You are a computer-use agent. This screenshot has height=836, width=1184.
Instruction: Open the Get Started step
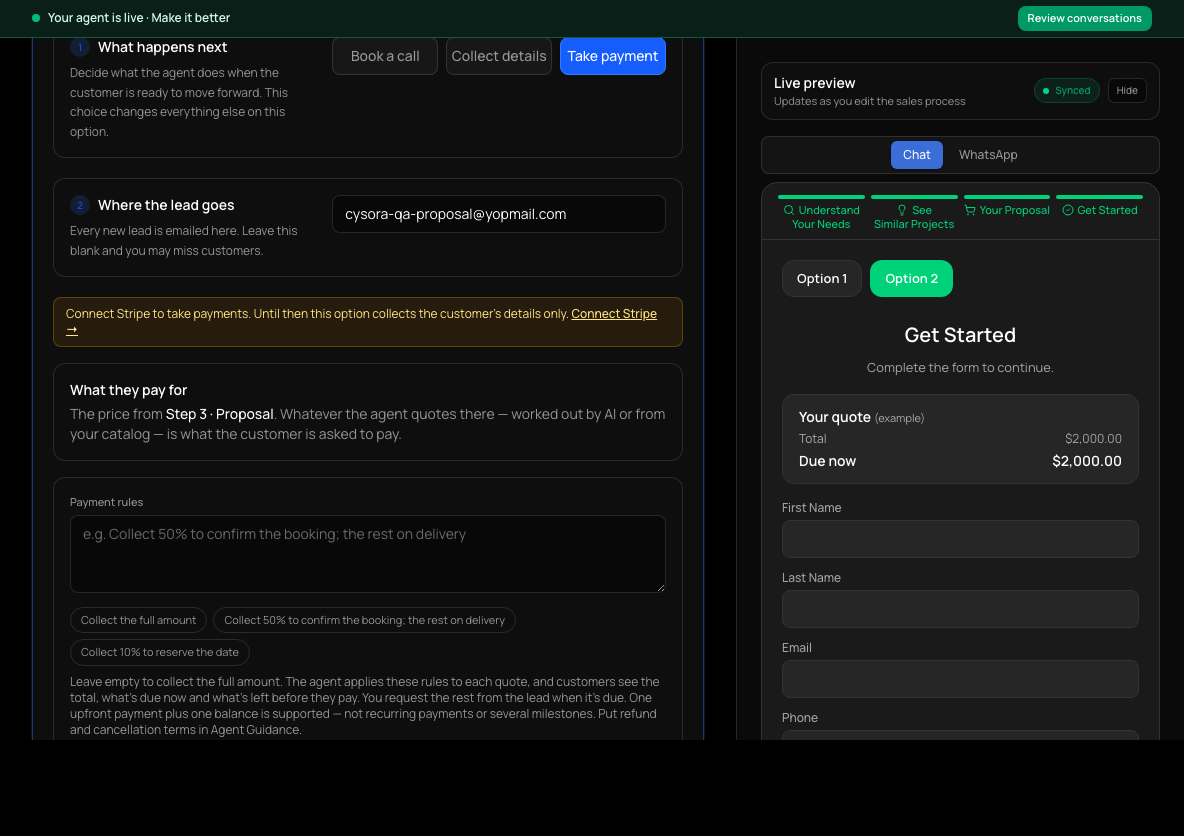(x=1099, y=208)
